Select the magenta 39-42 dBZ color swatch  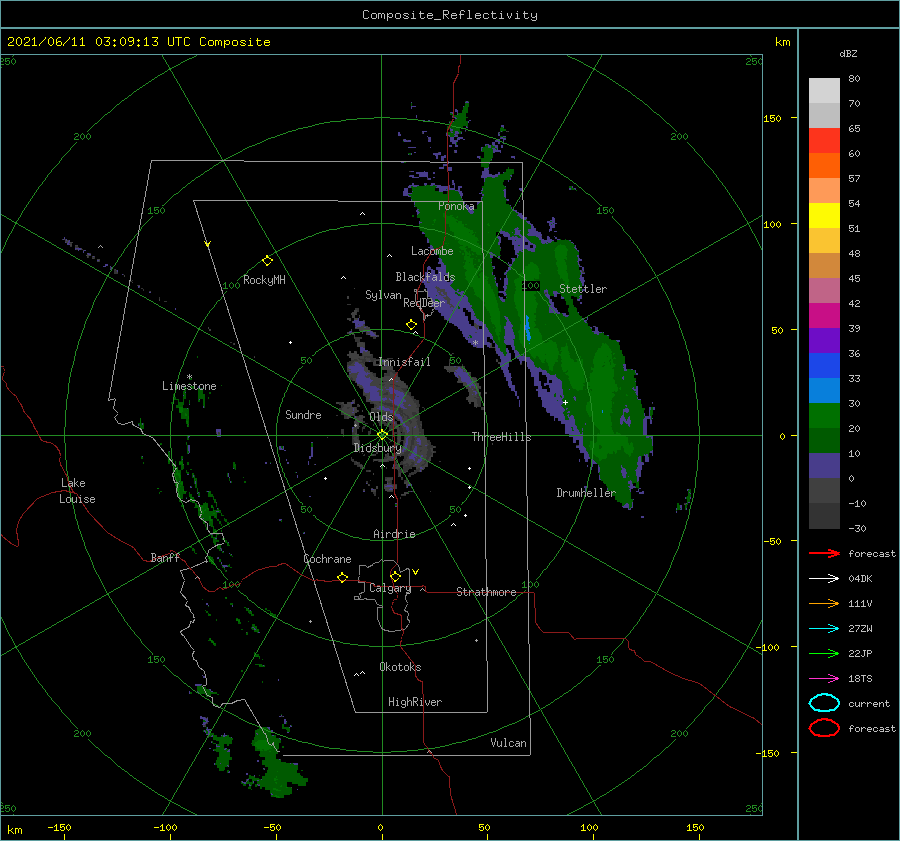coord(824,316)
